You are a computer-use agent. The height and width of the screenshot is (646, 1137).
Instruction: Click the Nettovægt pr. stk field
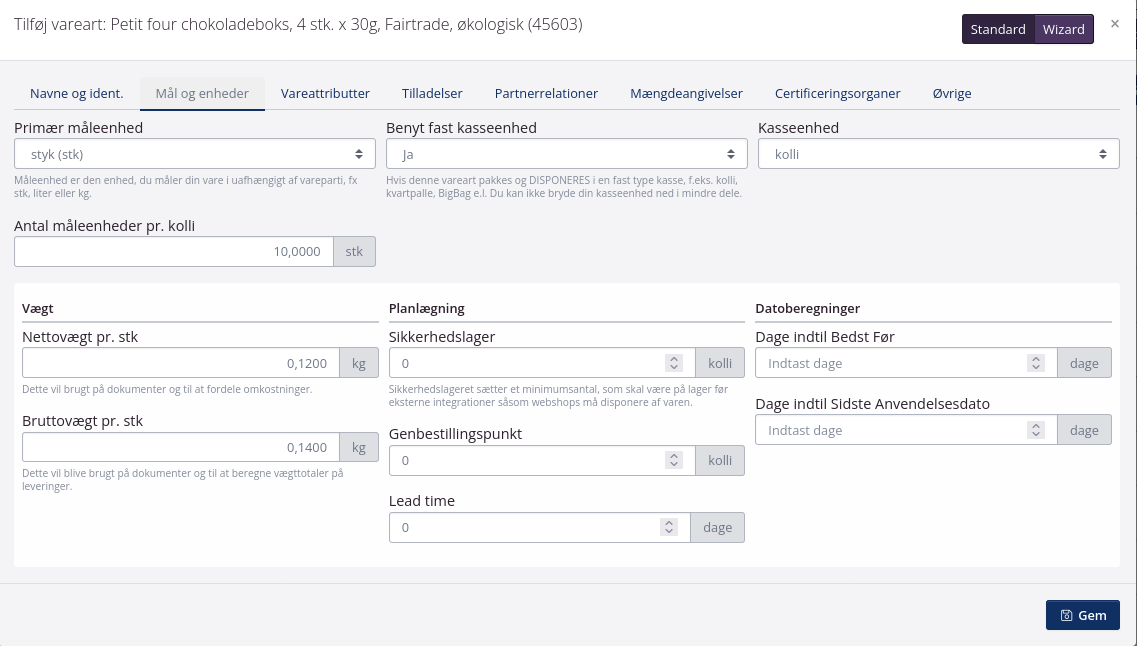pyautogui.click(x=181, y=363)
